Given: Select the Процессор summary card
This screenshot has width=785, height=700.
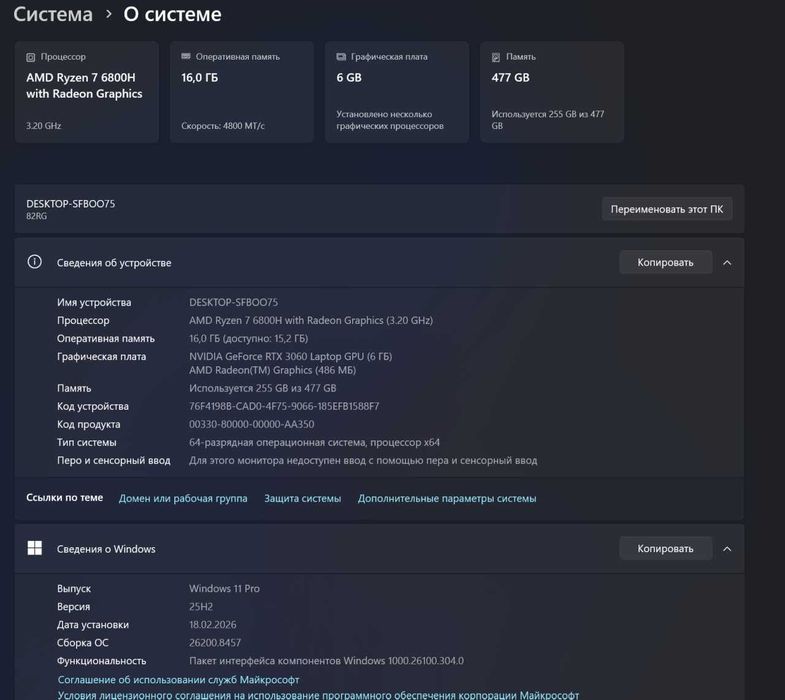Looking at the screenshot, I should (87, 92).
